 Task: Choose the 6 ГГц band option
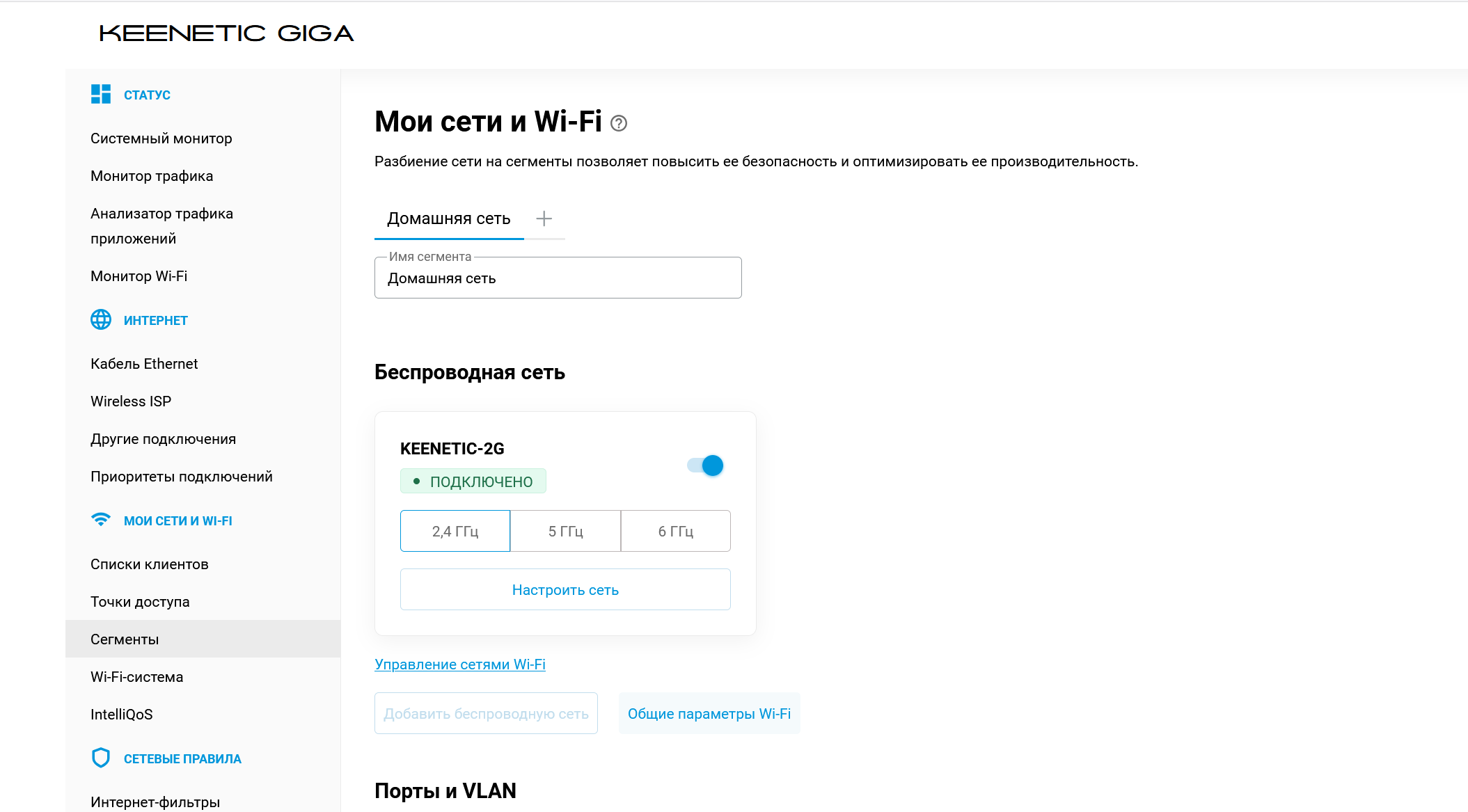[675, 532]
